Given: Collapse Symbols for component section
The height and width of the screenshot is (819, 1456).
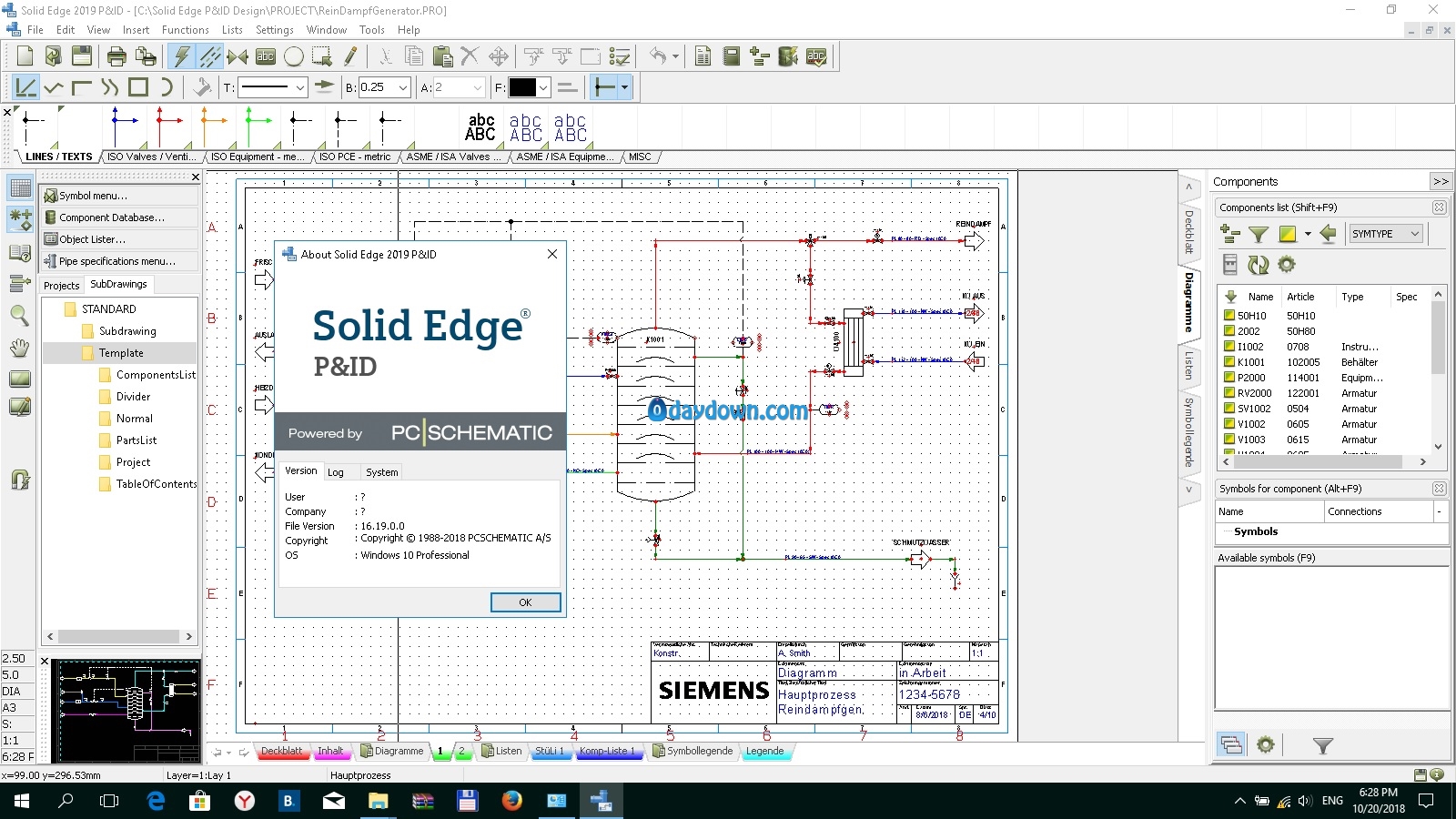Looking at the screenshot, I should click(1440, 489).
